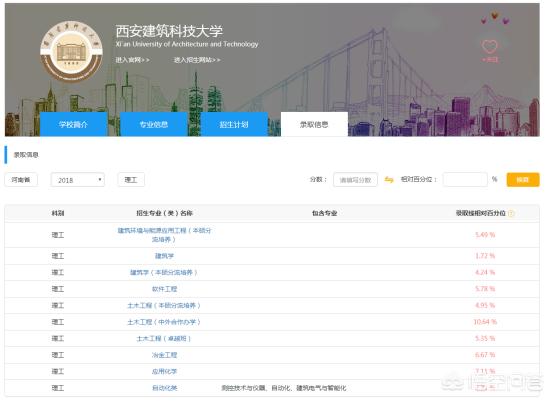Select the 录取信息 tab
The width and height of the screenshot is (554, 401).
(x=314, y=124)
